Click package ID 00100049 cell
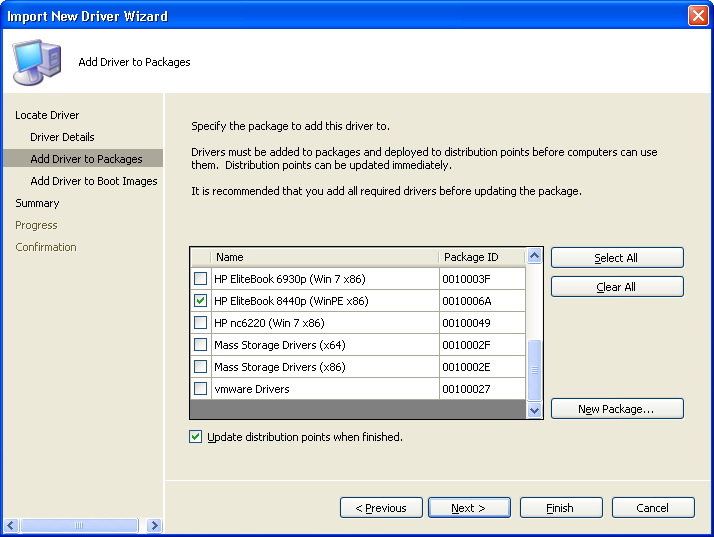Image resolution: width=714 pixels, height=537 pixels. pyautogui.click(x=482, y=323)
